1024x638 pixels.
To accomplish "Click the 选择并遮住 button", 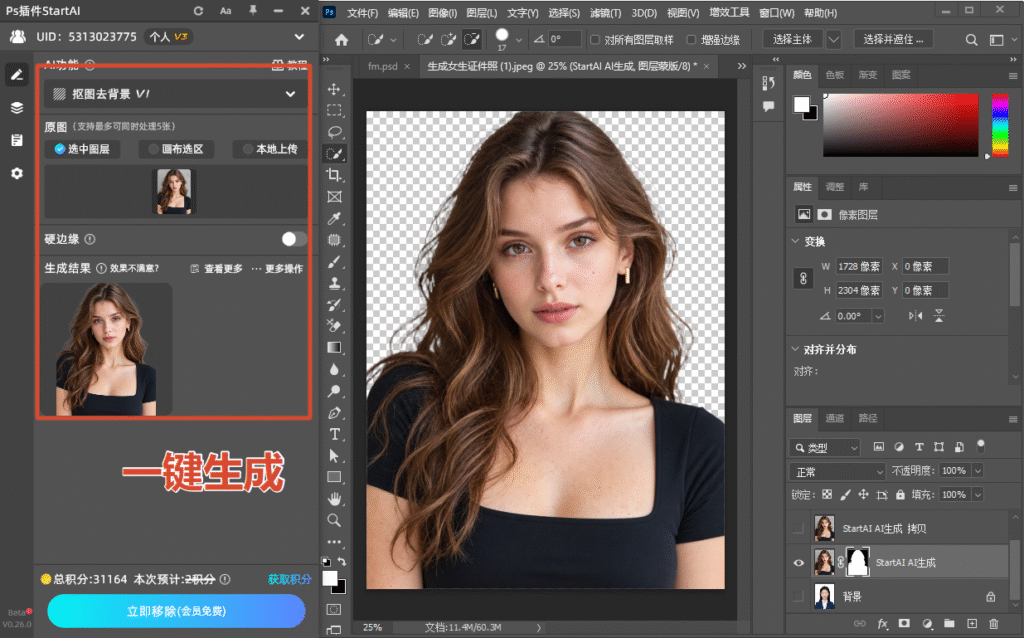I will 893,39.
